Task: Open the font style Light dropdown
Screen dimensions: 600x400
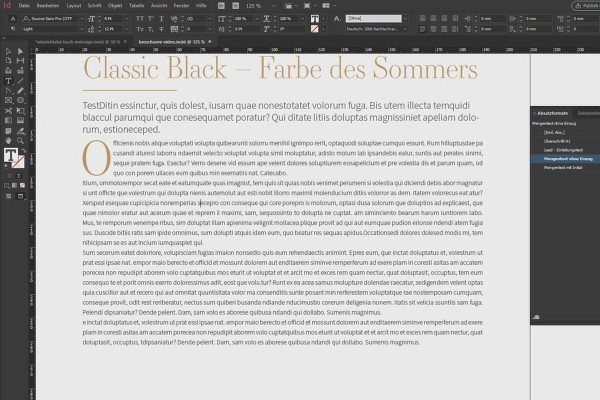Action: pos(82,29)
